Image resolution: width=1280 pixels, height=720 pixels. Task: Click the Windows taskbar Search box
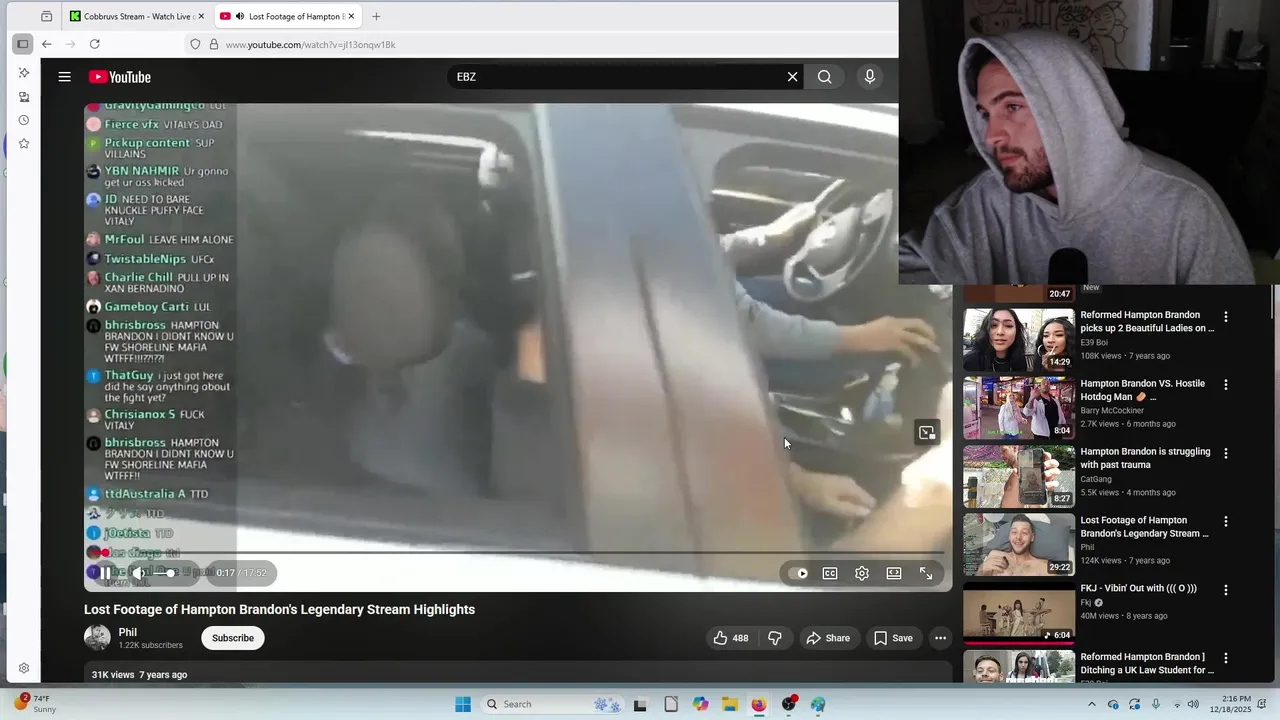550,704
